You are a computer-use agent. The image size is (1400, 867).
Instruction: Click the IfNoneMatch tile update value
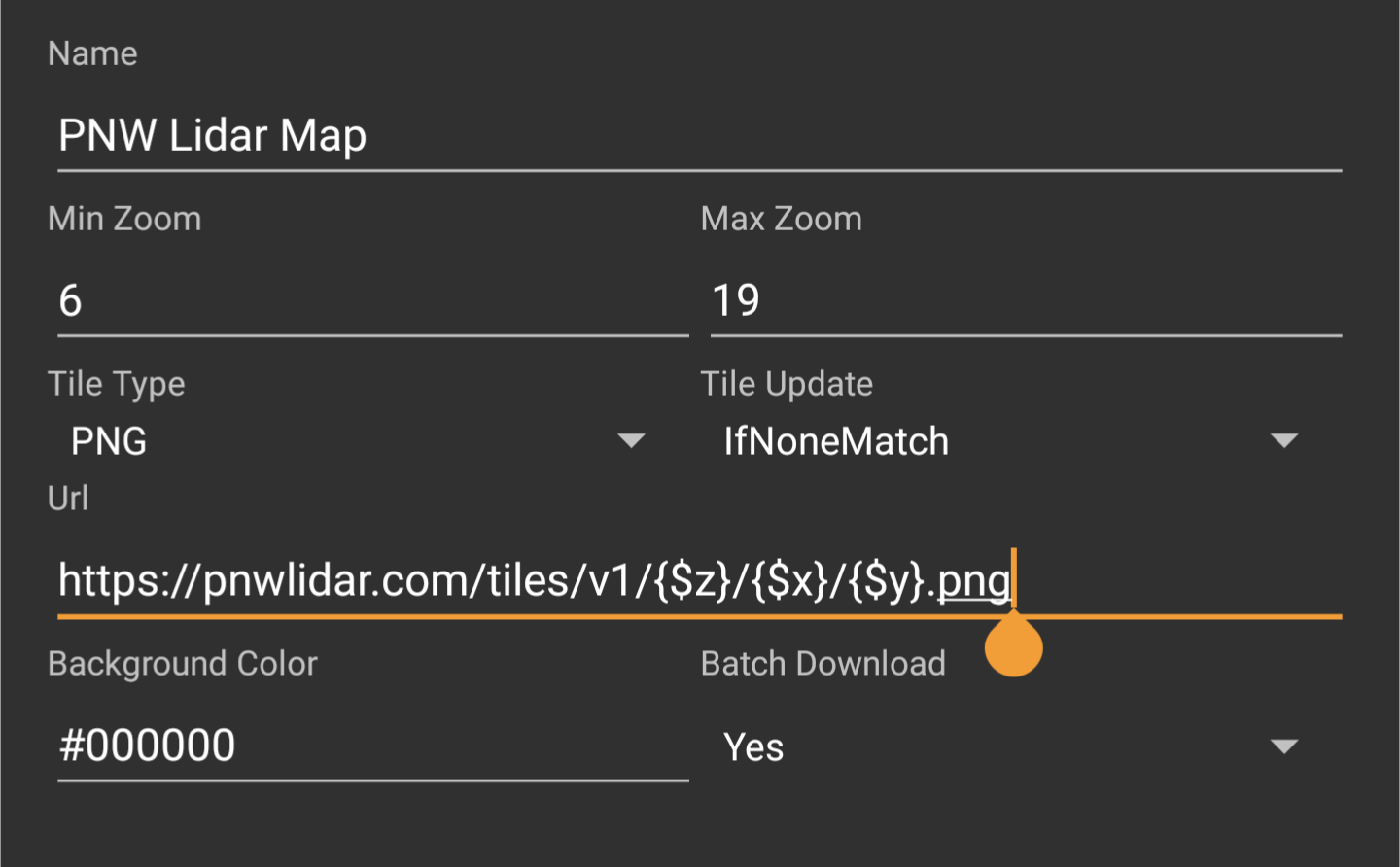click(836, 442)
